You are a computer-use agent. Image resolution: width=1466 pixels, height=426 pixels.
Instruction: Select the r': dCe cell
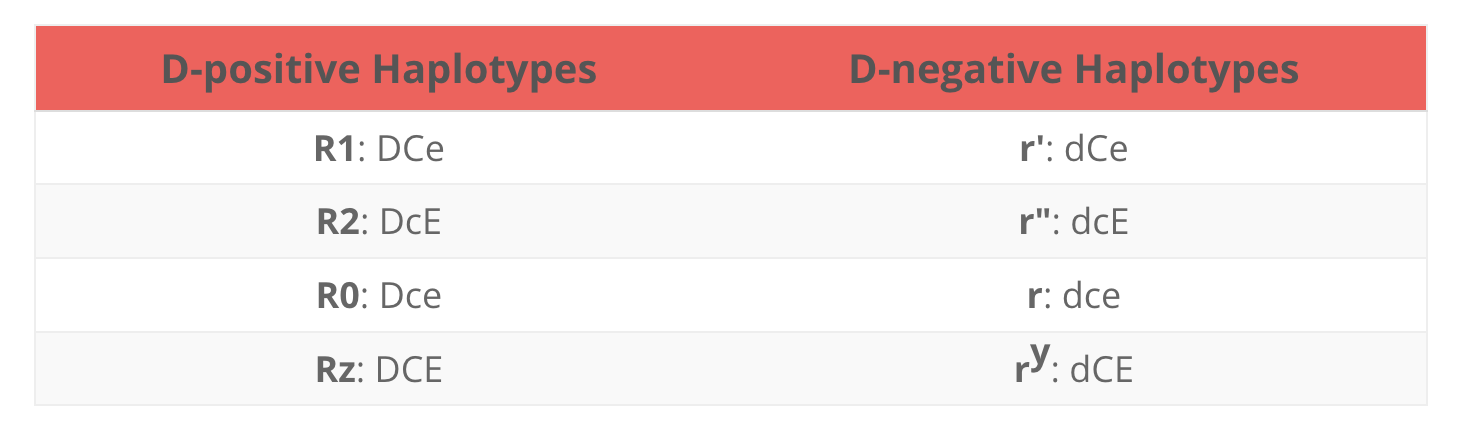pos(1074,148)
